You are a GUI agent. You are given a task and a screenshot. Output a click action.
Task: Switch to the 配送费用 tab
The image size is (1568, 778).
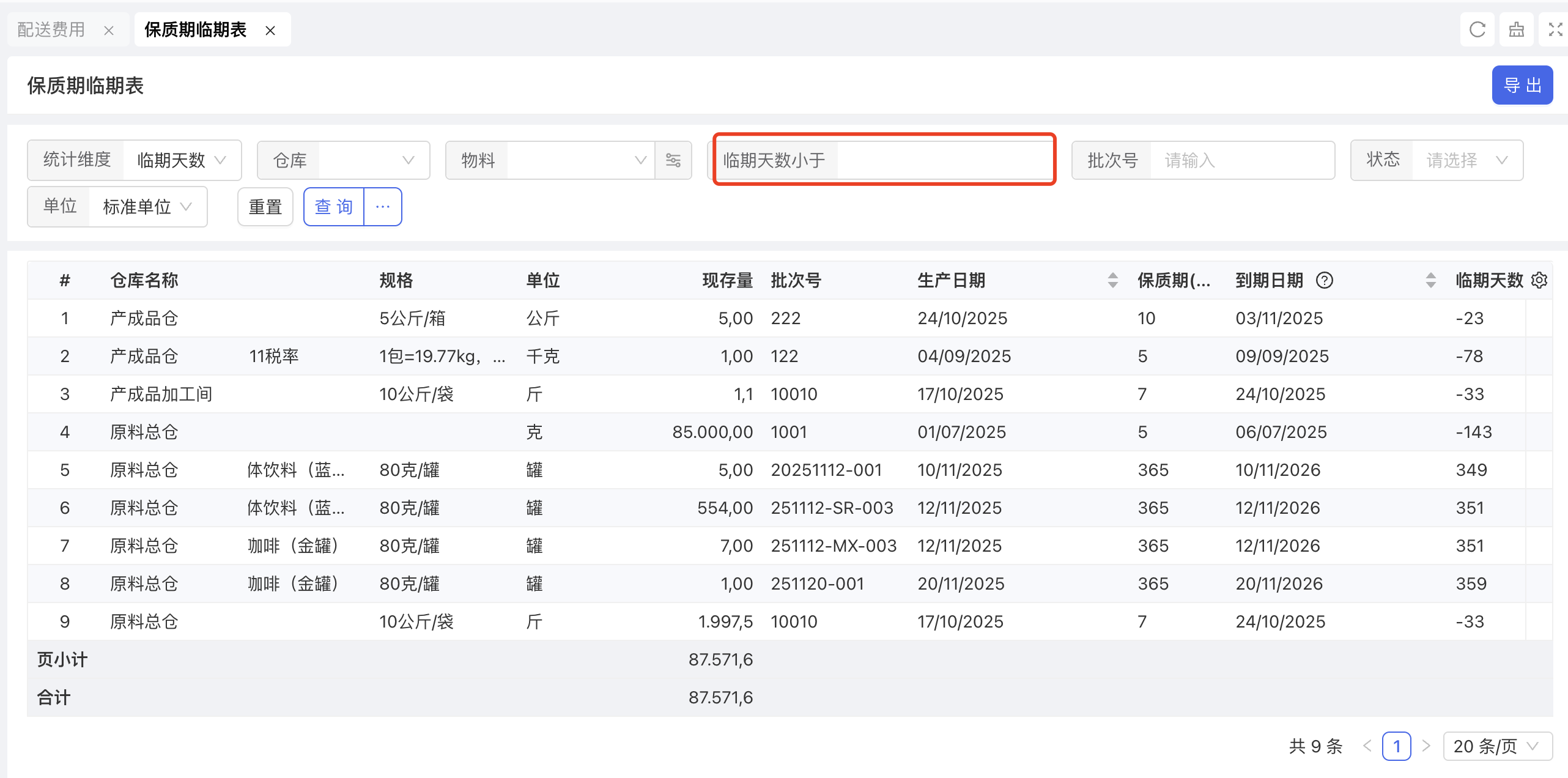point(51,29)
